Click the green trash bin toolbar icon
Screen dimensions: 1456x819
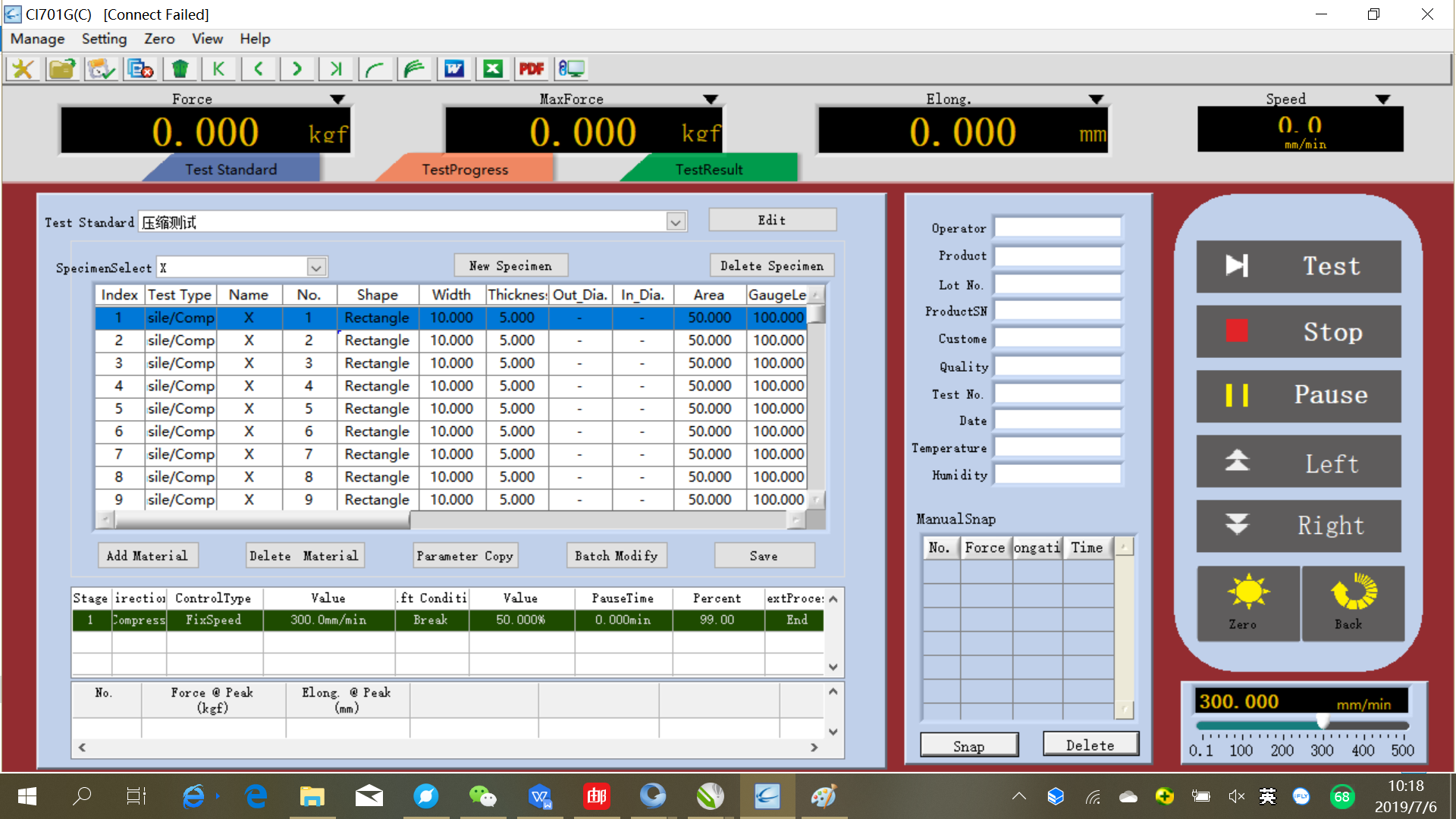(180, 69)
